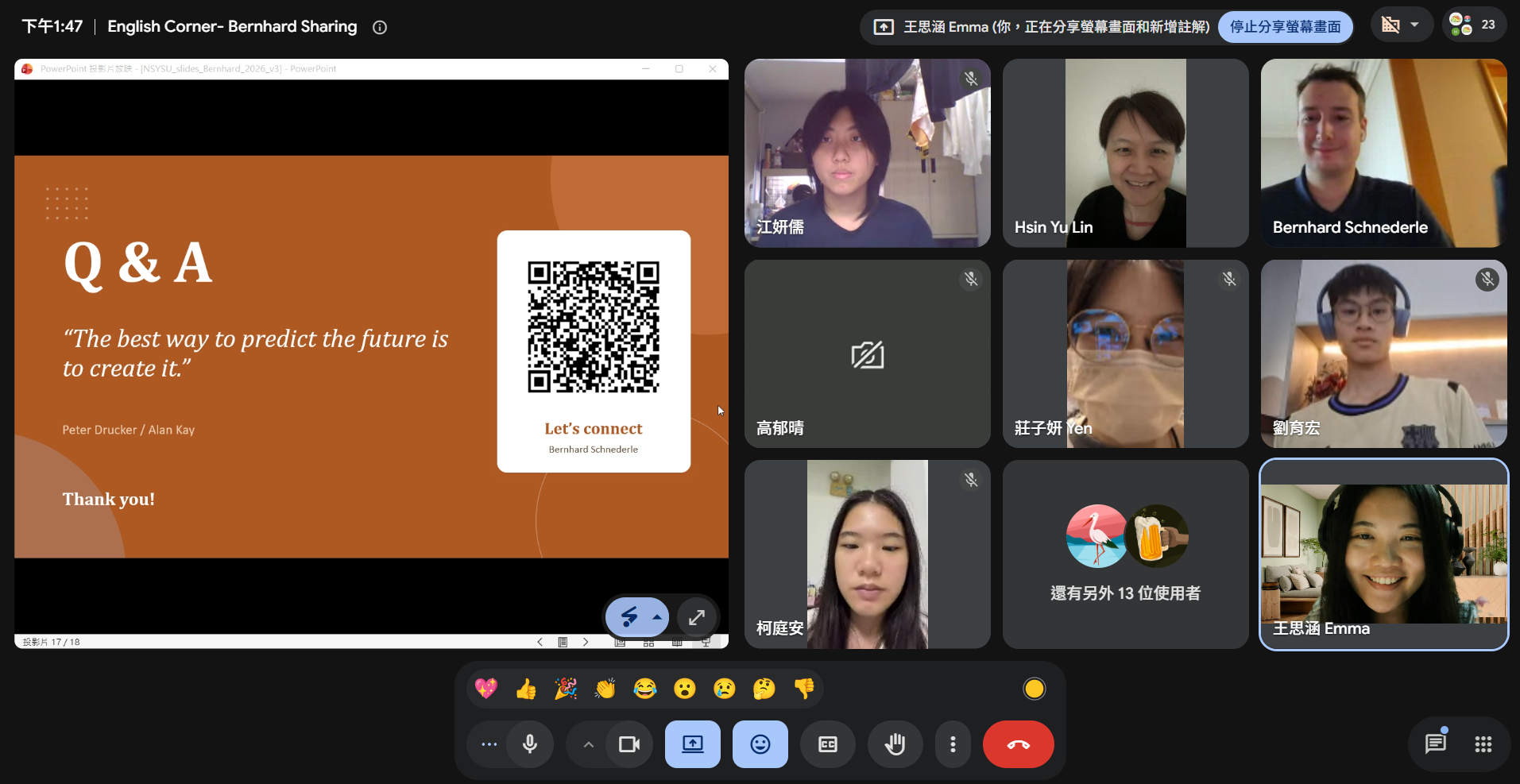Viewport: 1520px width, 784px height.
Task: Open the PowerPoint notes page icon
Action: [563, 642]
